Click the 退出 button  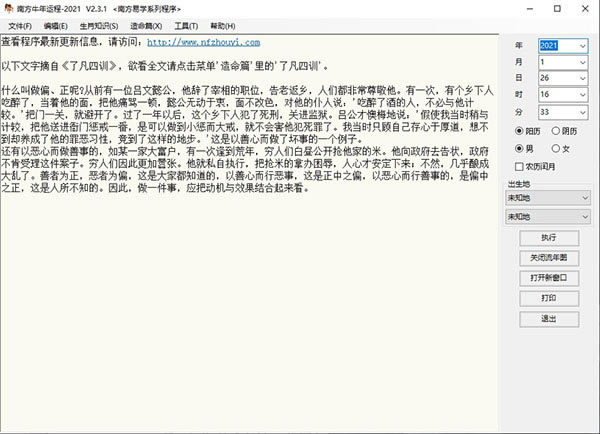[549, 319]
